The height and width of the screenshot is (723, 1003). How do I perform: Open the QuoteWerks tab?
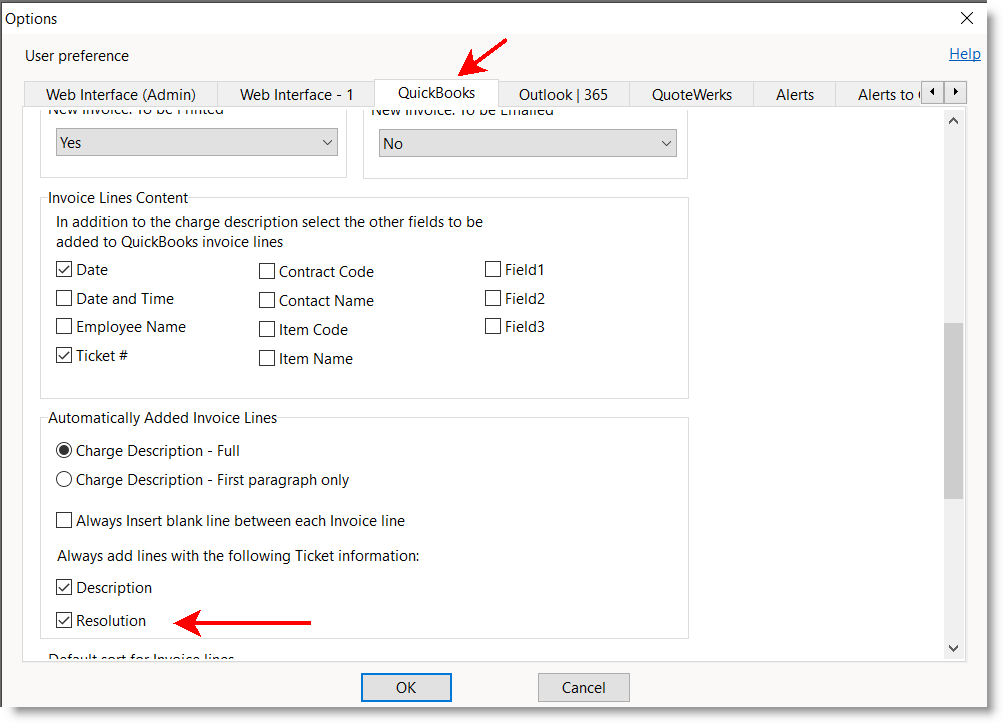click(x=692, y=95)
